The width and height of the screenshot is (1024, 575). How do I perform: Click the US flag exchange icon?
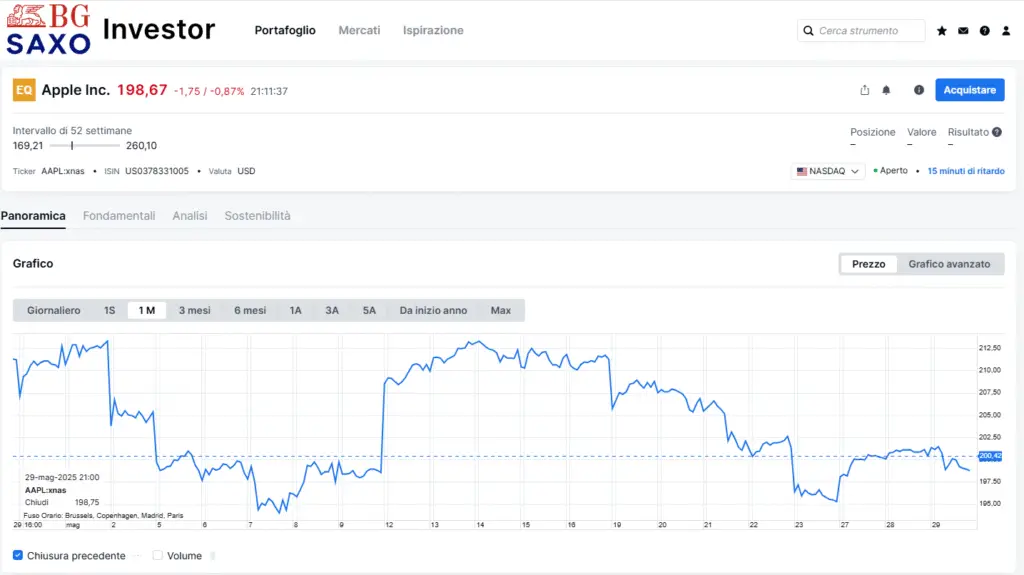pyautogui.click(x=802, y=171)
